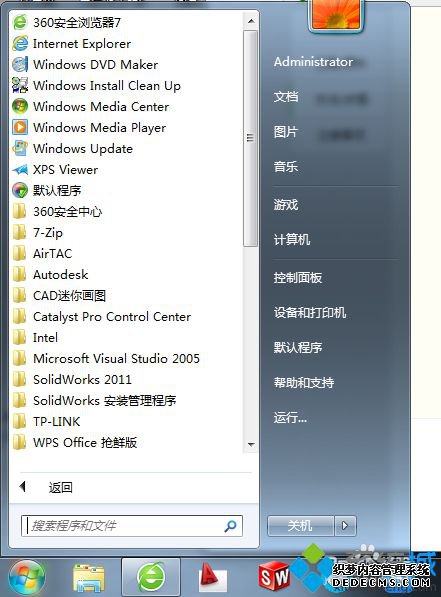The image size is (441, 597).
Task: Open 游戏 in the right pane
Action: click(286, 205)
